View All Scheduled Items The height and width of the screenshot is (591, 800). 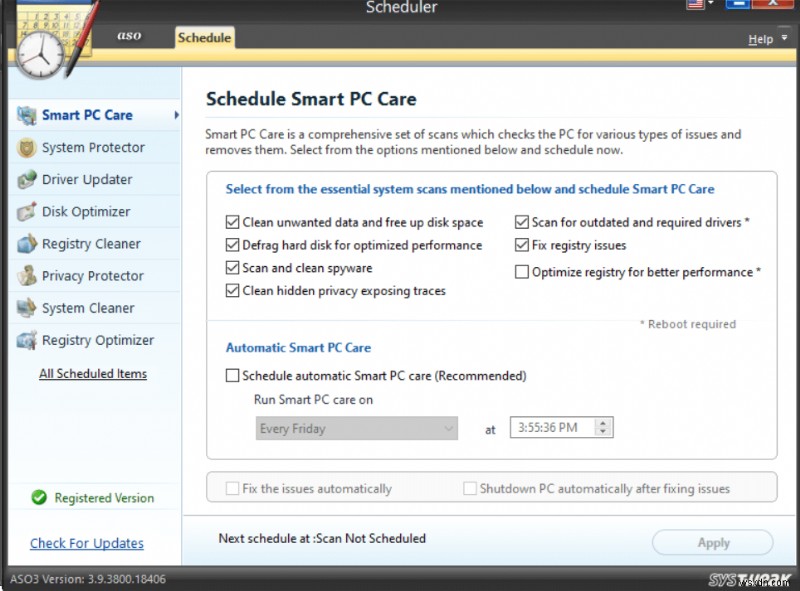93,374
